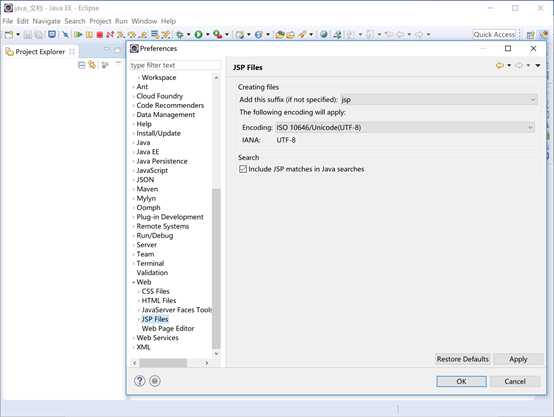This screenshot has width=554, height=417.
Task: Select the Project Explorer tab
Action: click(x=40, y=52)
